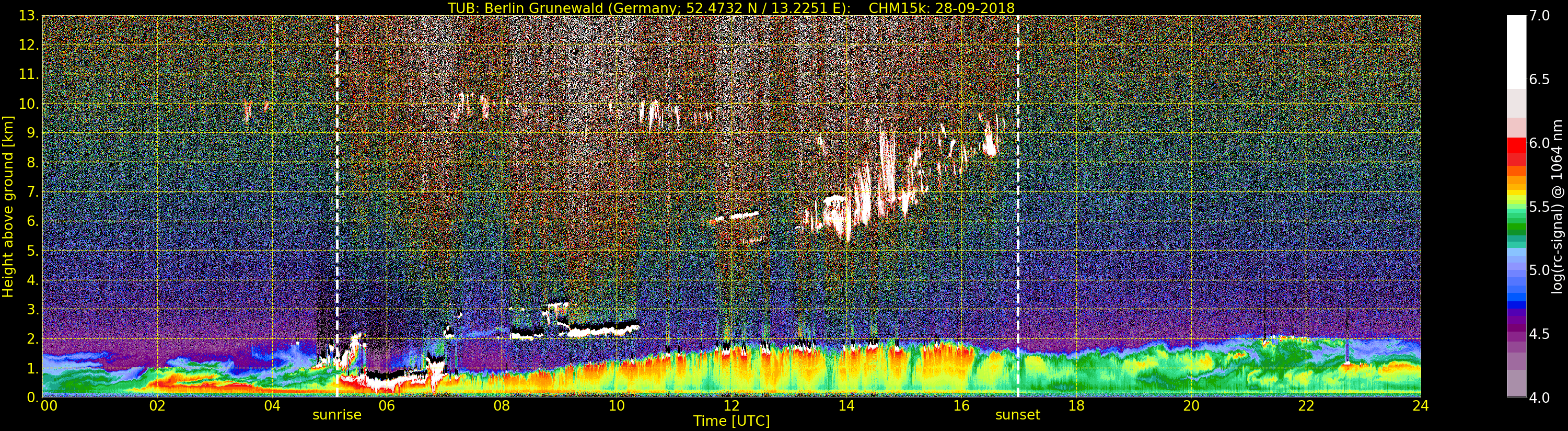The height and width of the screenshot is (431, 1568).
Task: Click the white dashed sunset line
Action: click(x=1018, y=183)
